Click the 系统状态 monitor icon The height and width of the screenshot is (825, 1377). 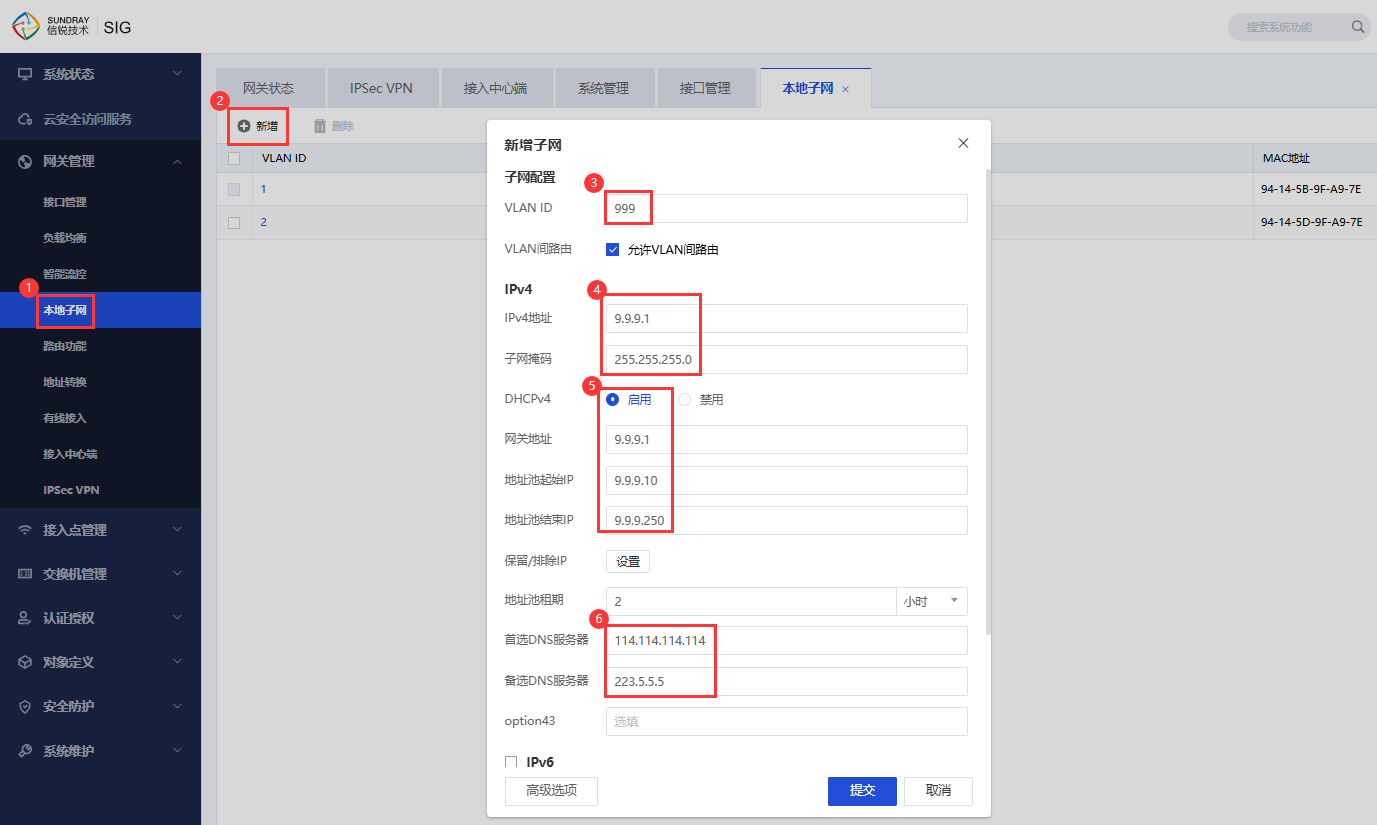pos(25,74)
